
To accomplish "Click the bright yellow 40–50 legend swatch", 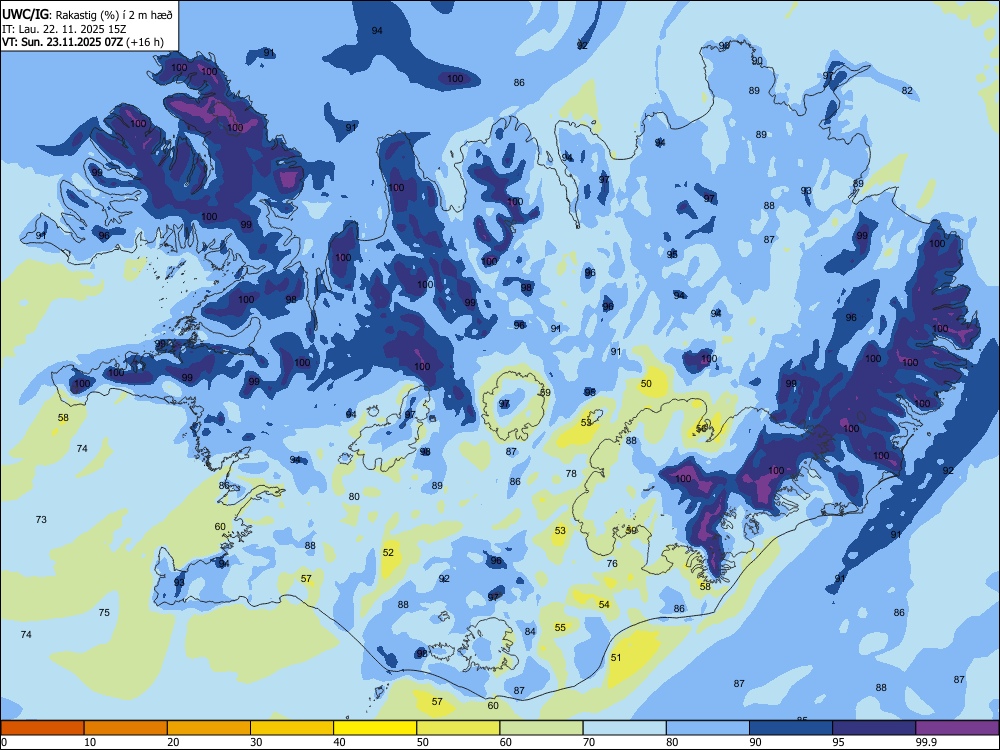I will tap(375, 728).
